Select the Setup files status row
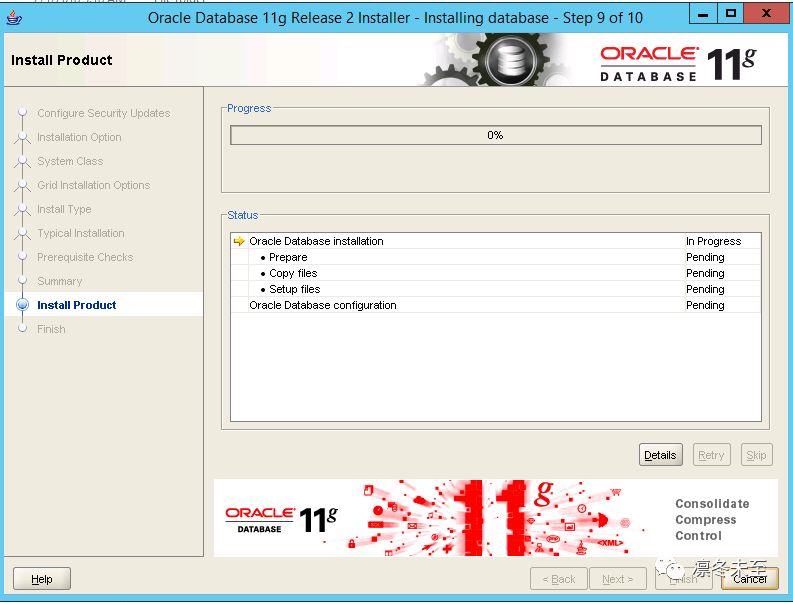Screen dimensions: 793x603 point(496,289)
